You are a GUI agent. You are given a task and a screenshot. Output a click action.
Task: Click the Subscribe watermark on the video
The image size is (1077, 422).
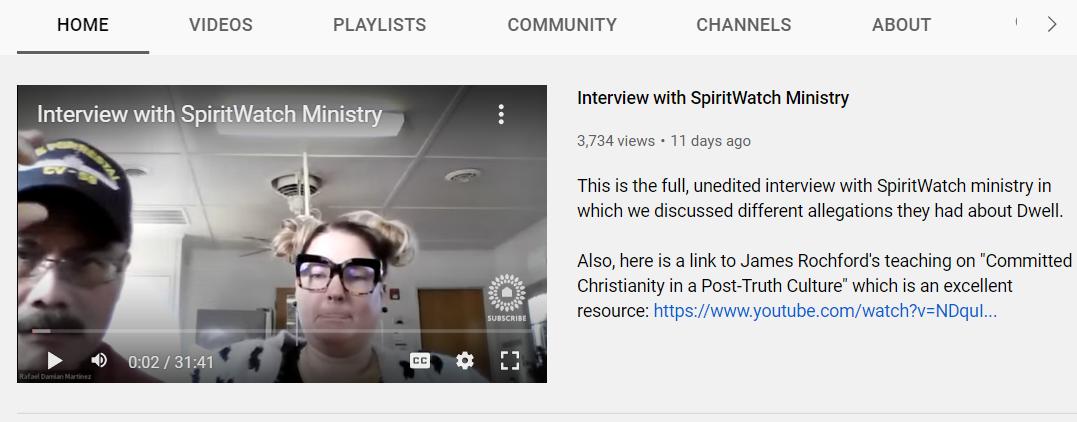tap(506, 297)
